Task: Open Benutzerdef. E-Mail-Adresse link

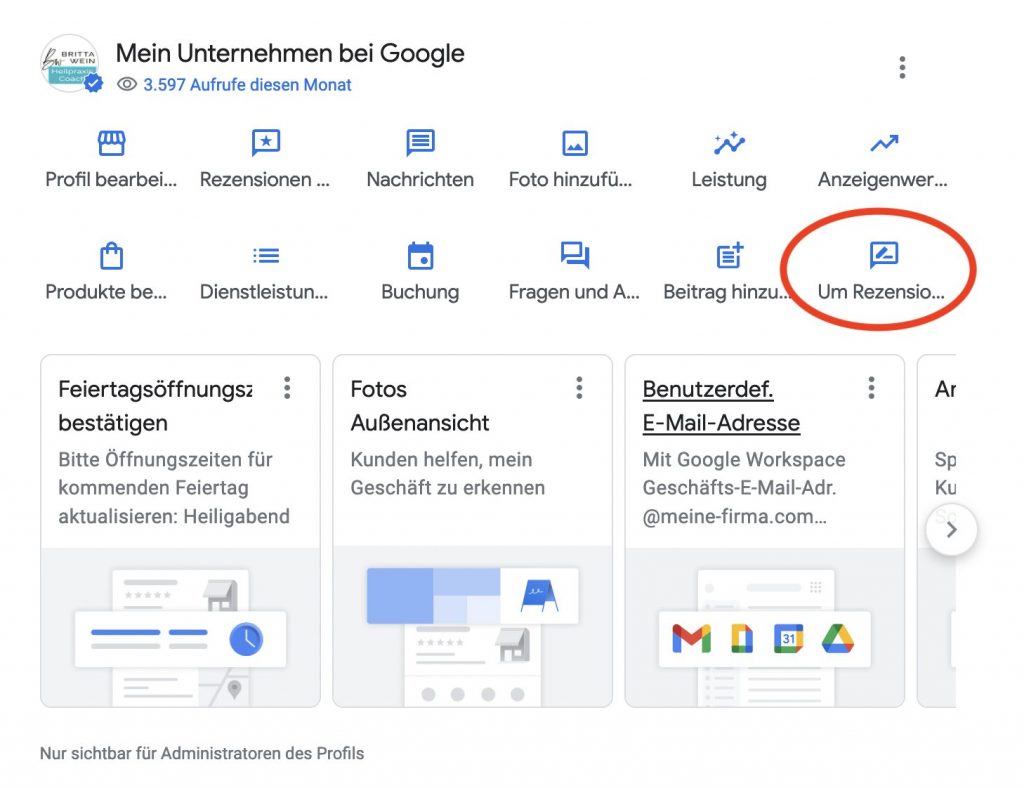Action: [721, 406]
